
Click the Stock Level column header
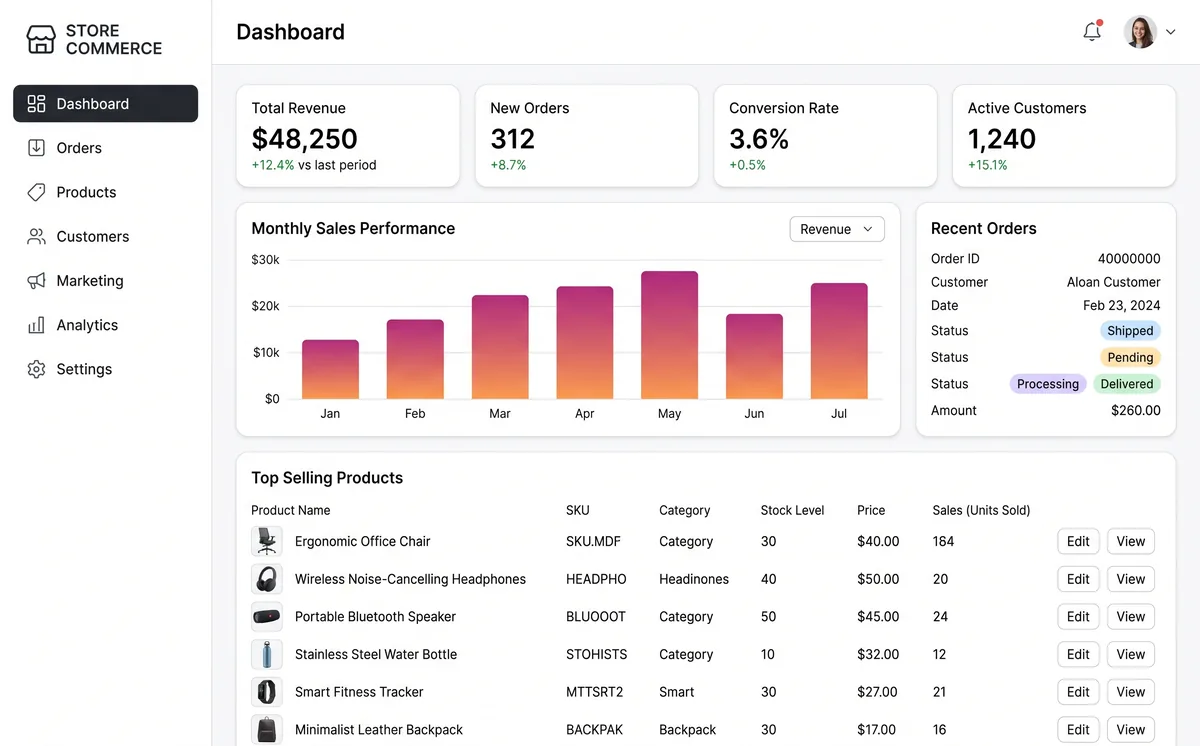pyautogui.click(x=792, y=510)
